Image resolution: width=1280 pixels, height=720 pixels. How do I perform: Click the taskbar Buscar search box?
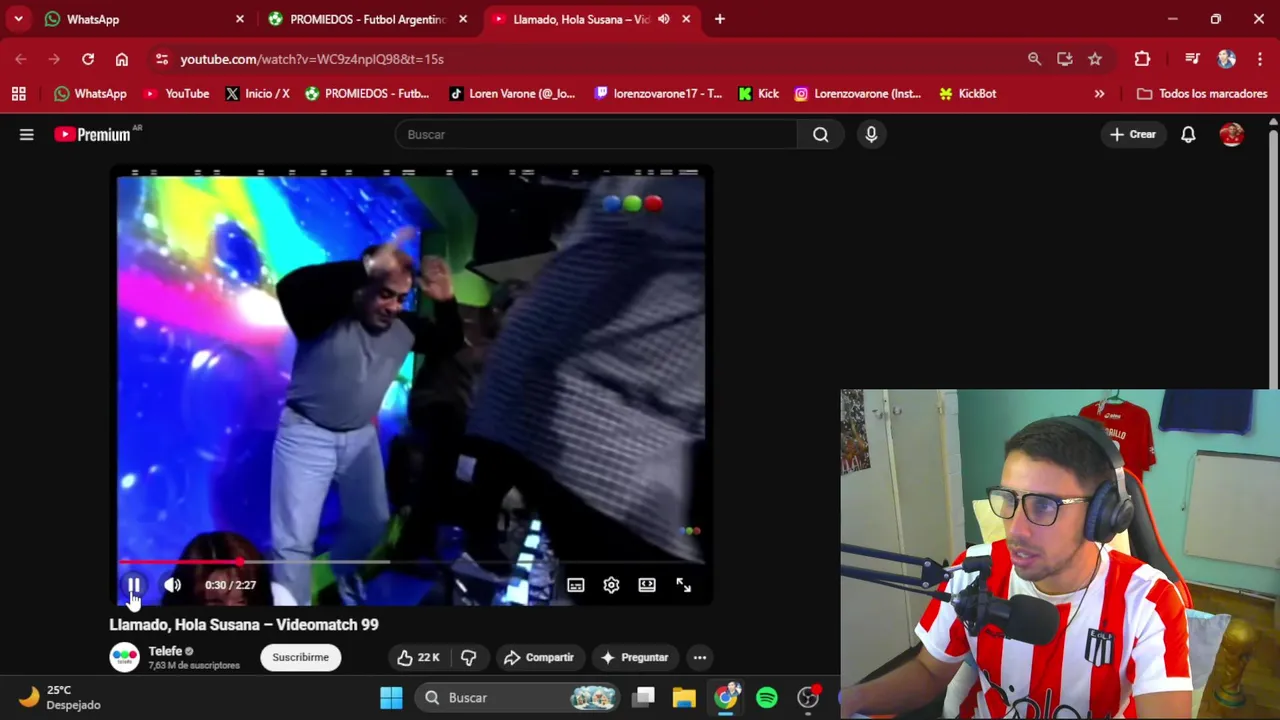[x=518, y=697]
